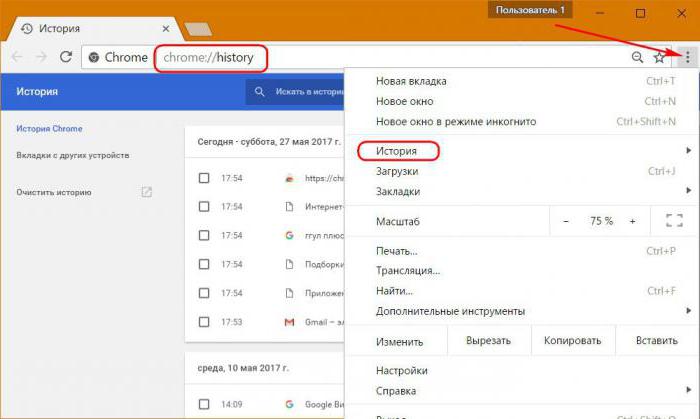Click the Gmail favicon in 17:53 entry

click(x=289, y=322)
